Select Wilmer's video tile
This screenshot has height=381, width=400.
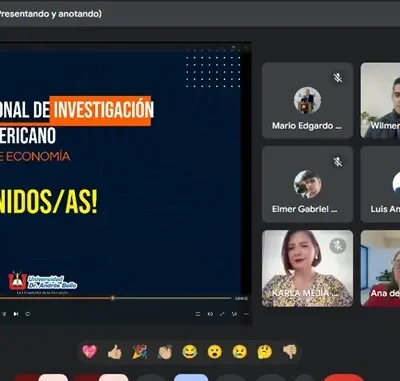(380, 100)
